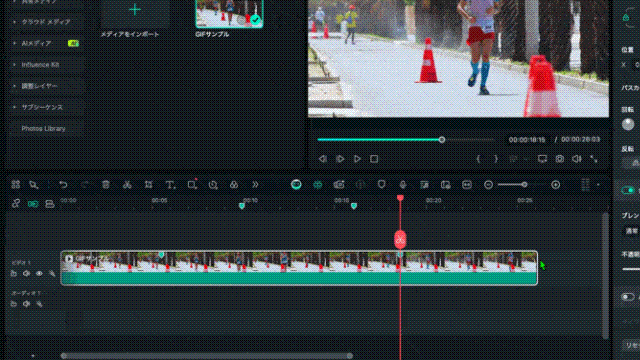Move the preview progress slider handle

pyautogui.click(x=442, y=140)
